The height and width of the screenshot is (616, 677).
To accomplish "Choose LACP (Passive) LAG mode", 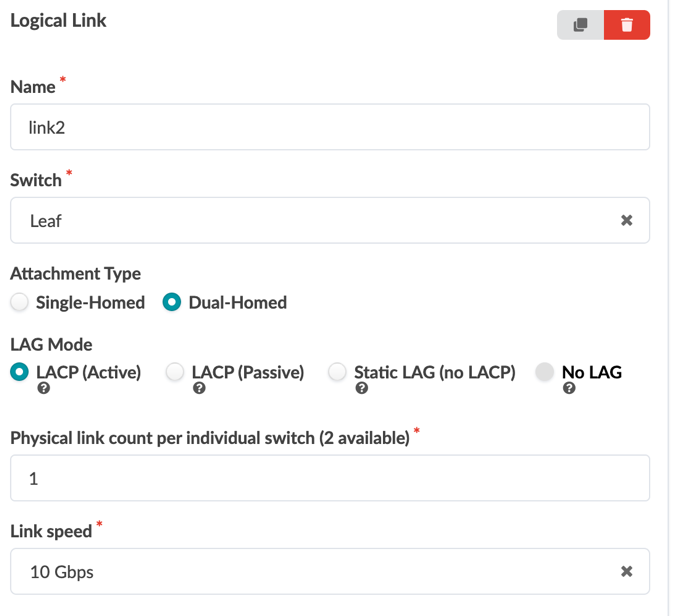I will click(x=175, y=372).
